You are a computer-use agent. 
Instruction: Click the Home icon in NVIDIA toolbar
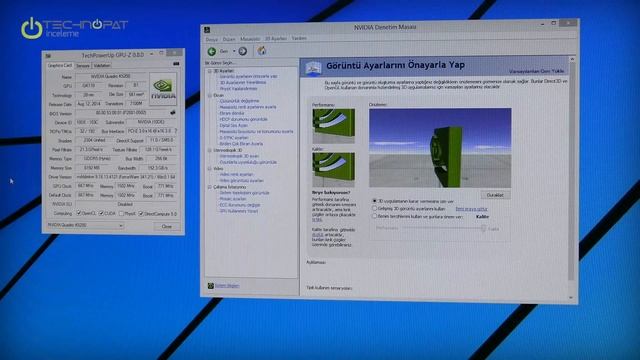(262, 51)
